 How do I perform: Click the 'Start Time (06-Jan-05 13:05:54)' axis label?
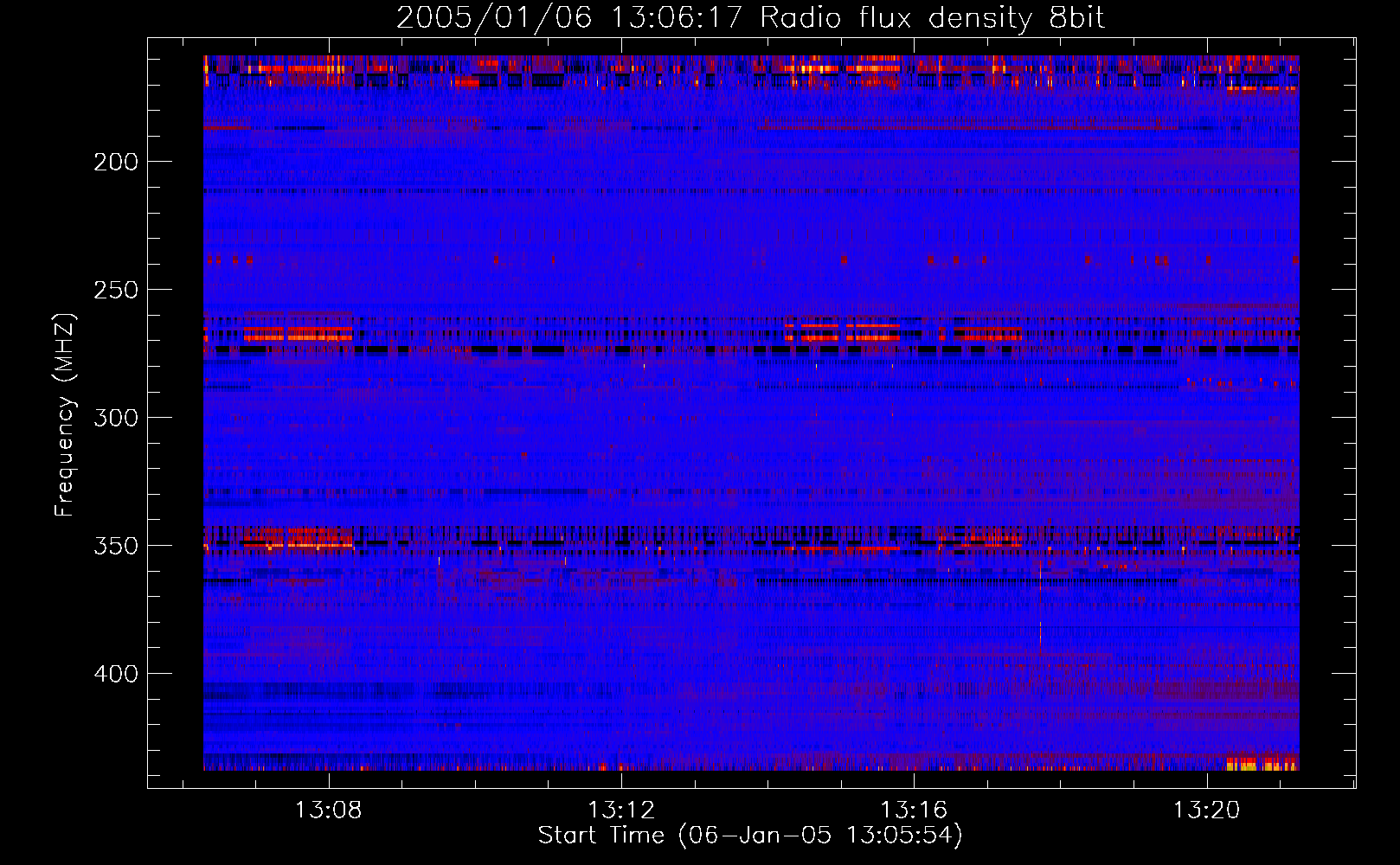(x=750, y=836)
